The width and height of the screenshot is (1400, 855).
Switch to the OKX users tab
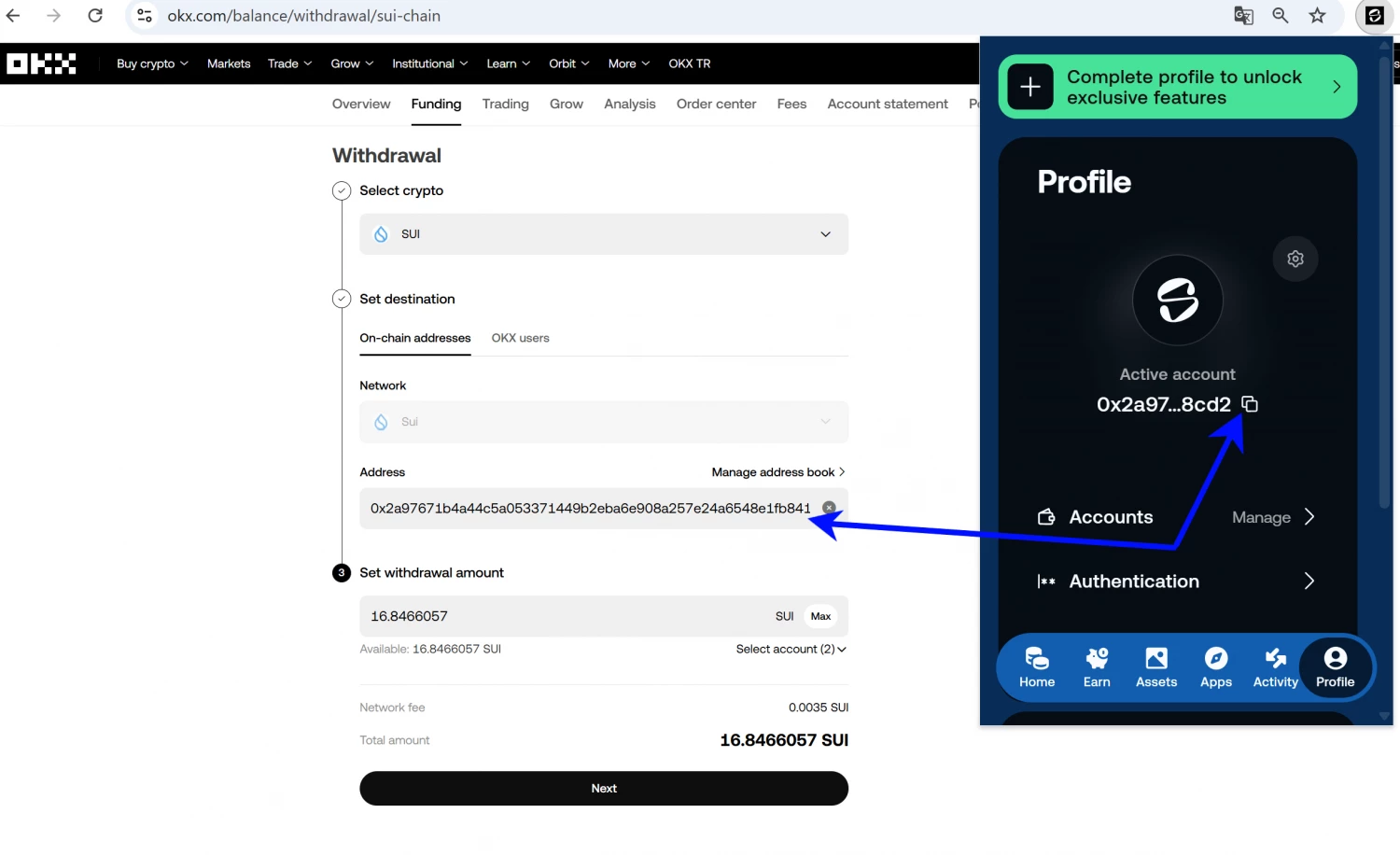(521, 338)
